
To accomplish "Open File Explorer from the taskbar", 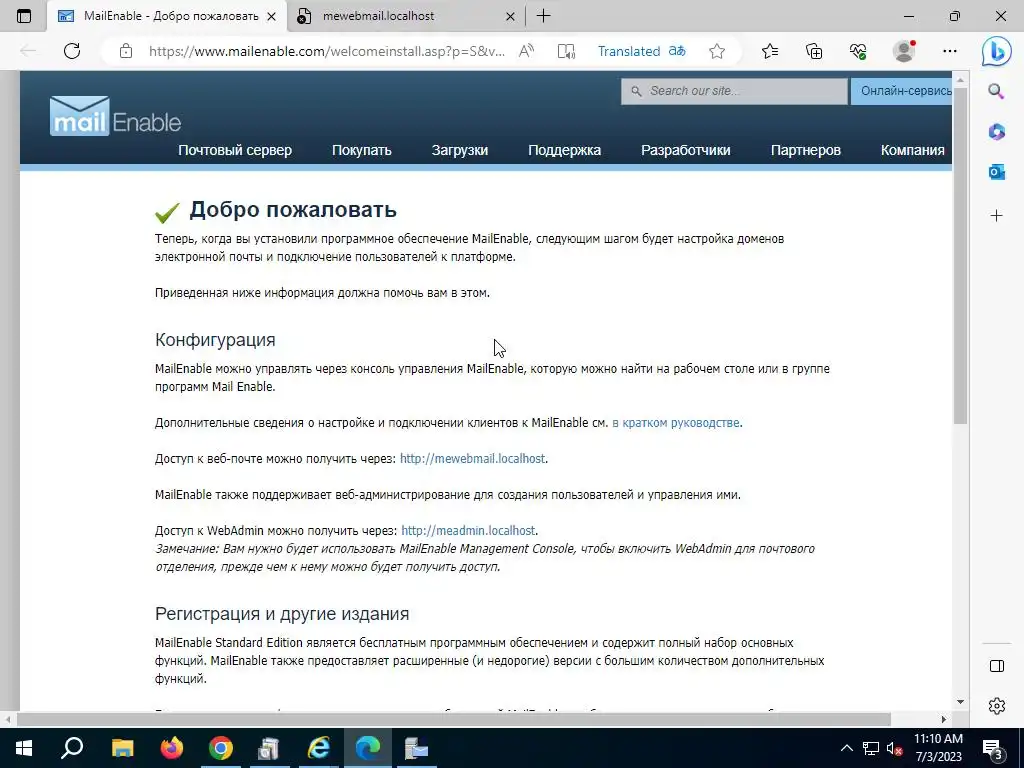I will point(122,748).
